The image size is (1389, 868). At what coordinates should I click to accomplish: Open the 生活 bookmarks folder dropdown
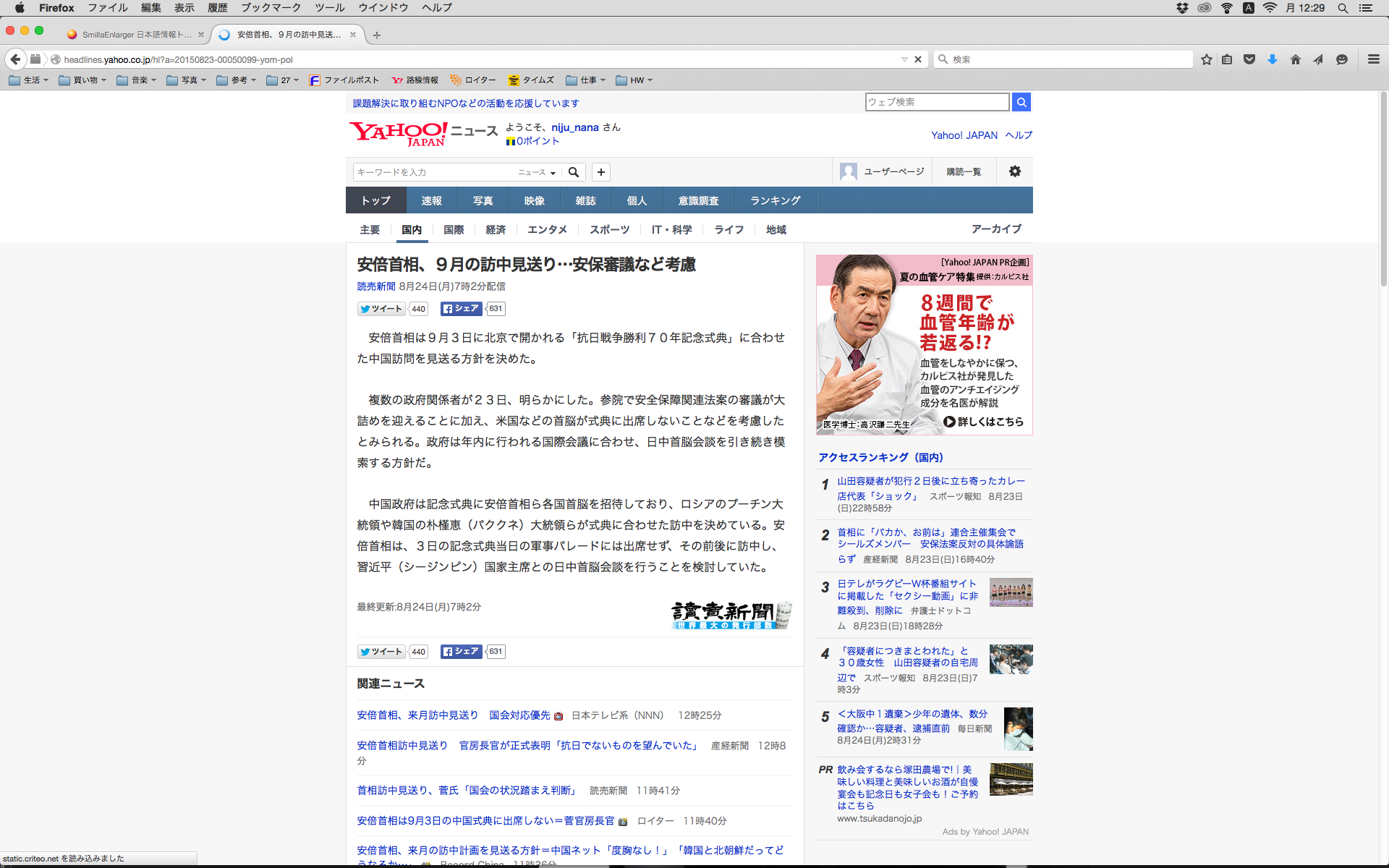pos(29,80)
